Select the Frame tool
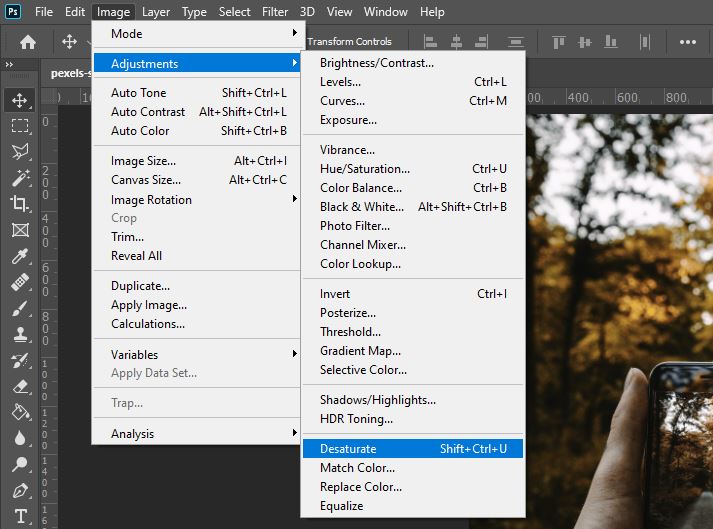 tap(20, 230)
